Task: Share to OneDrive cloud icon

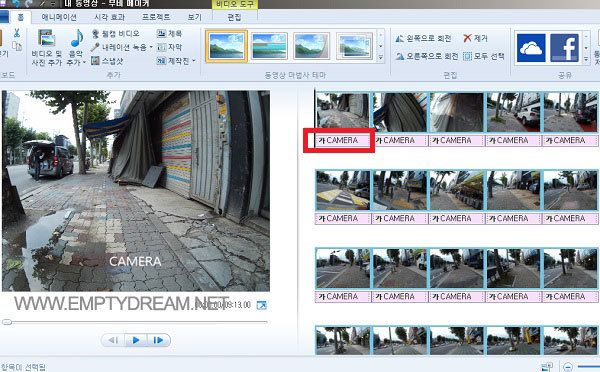Action: point(531,48)
